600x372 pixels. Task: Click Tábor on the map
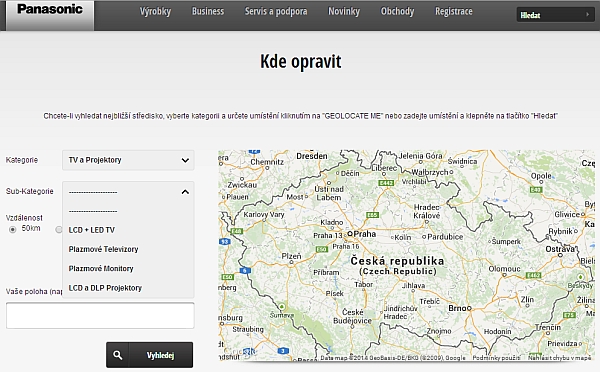click(x=364, y=284)
